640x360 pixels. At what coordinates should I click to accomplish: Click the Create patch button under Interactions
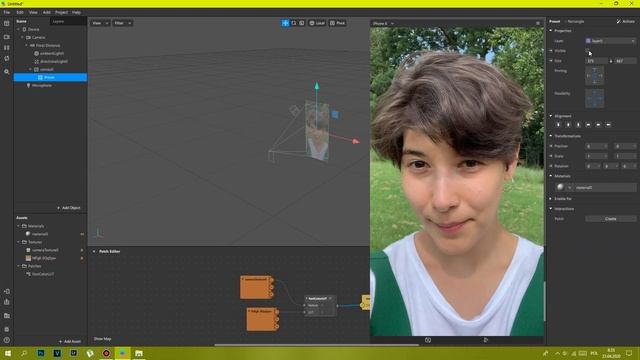point(611,219)
